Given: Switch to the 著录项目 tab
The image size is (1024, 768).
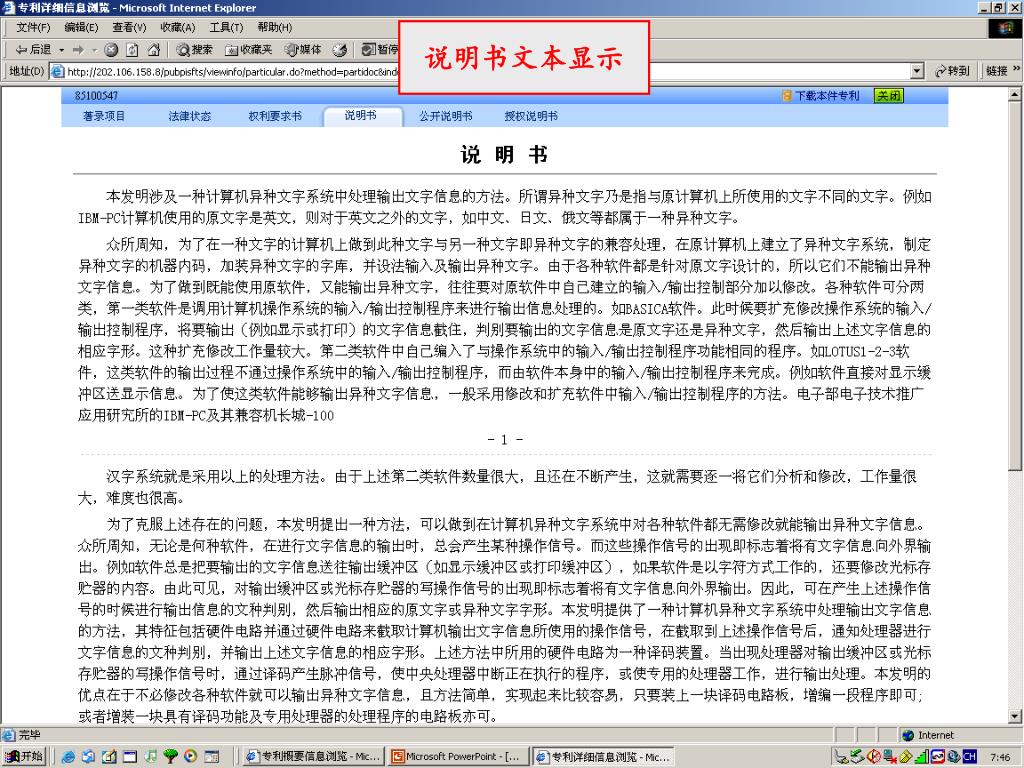Looking at the screenshot, I should pos(104,116).
